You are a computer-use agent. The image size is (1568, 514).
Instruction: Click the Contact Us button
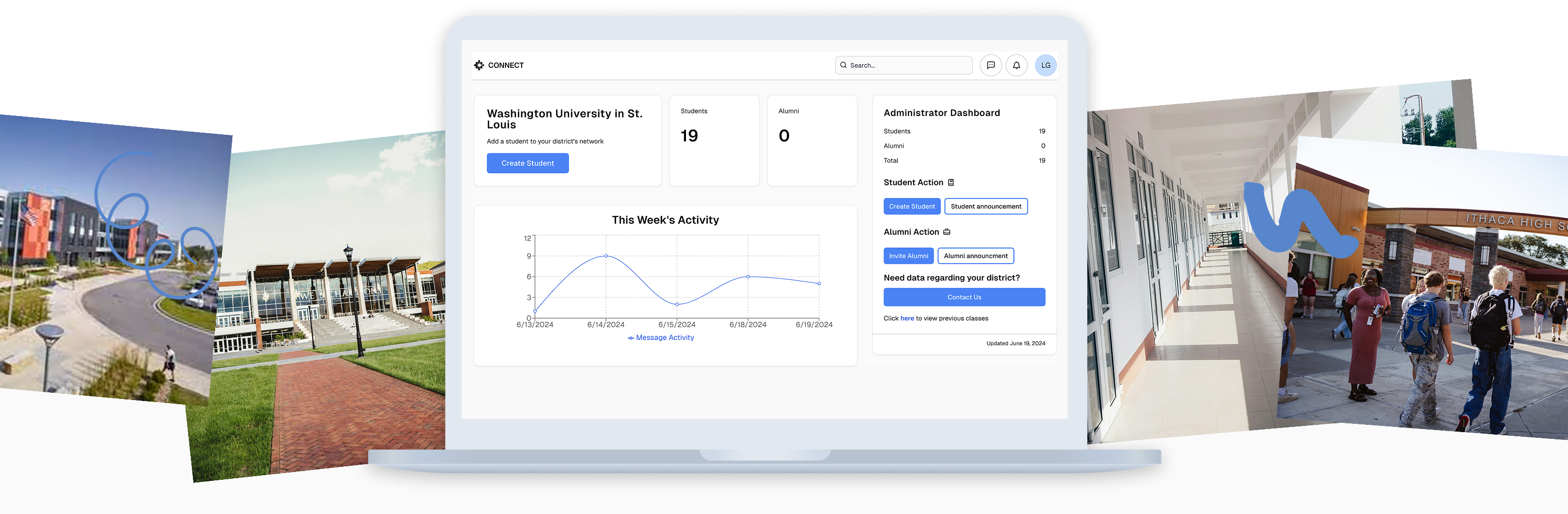tap(964, 297)
